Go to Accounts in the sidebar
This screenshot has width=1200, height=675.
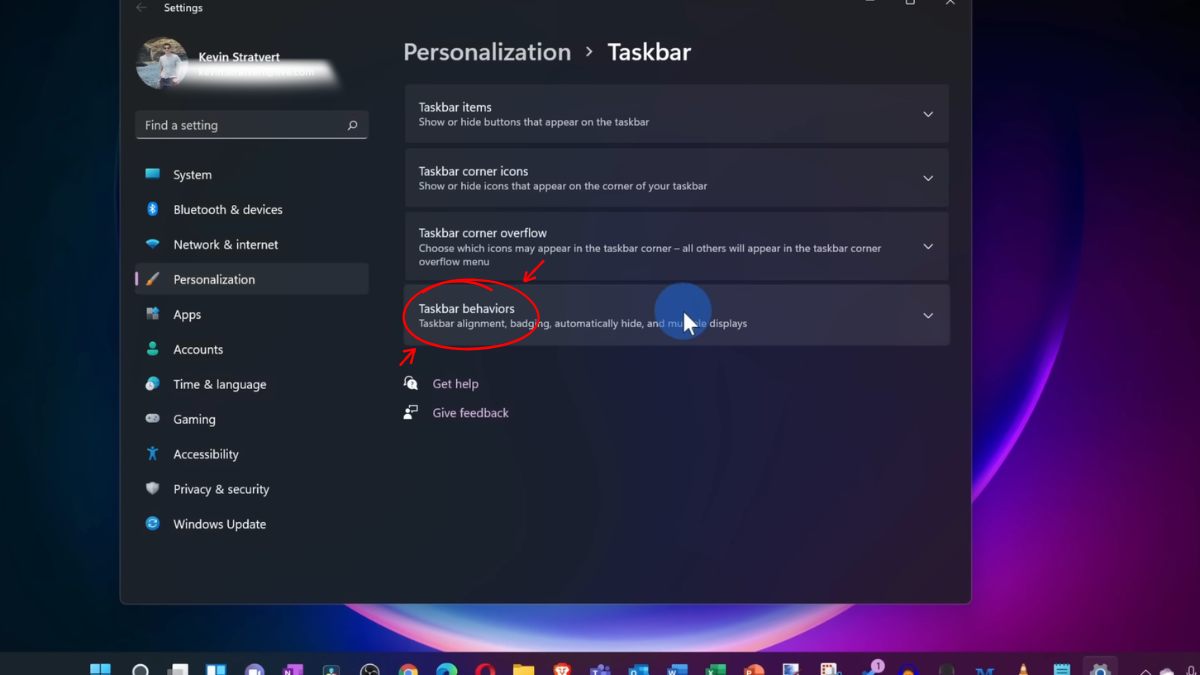pyautogui.click(x=252, y=349)
